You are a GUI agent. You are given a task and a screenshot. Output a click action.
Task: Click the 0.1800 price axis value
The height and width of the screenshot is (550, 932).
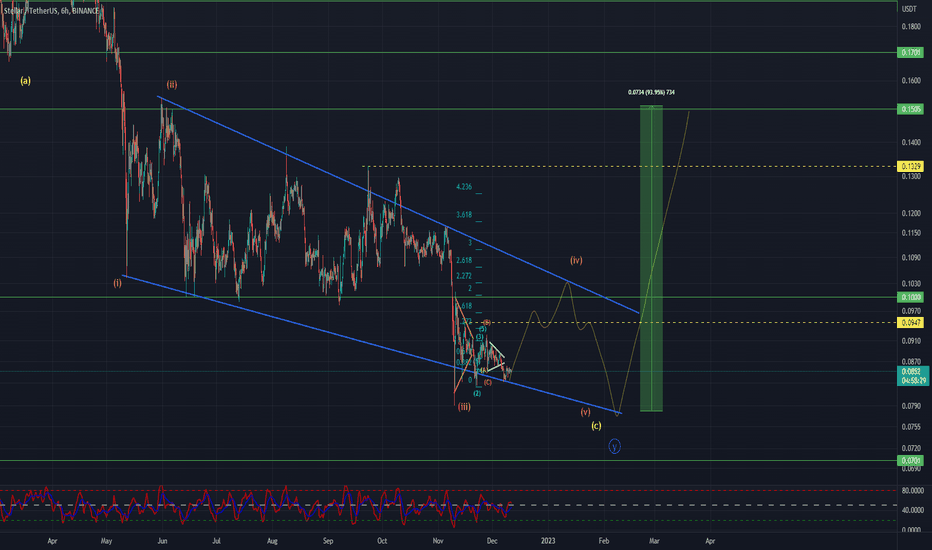tap(911, 26)
